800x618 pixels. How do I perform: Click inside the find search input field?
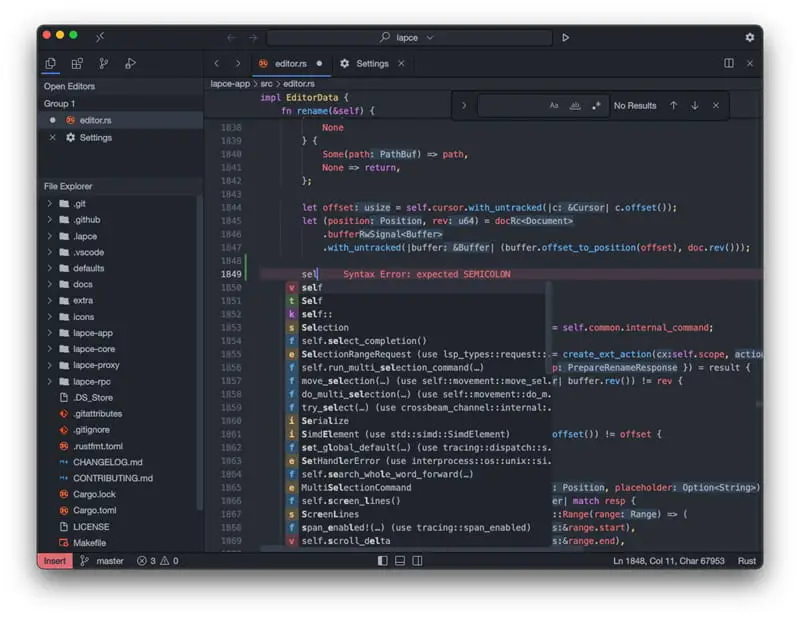click(x=510, y=105)
